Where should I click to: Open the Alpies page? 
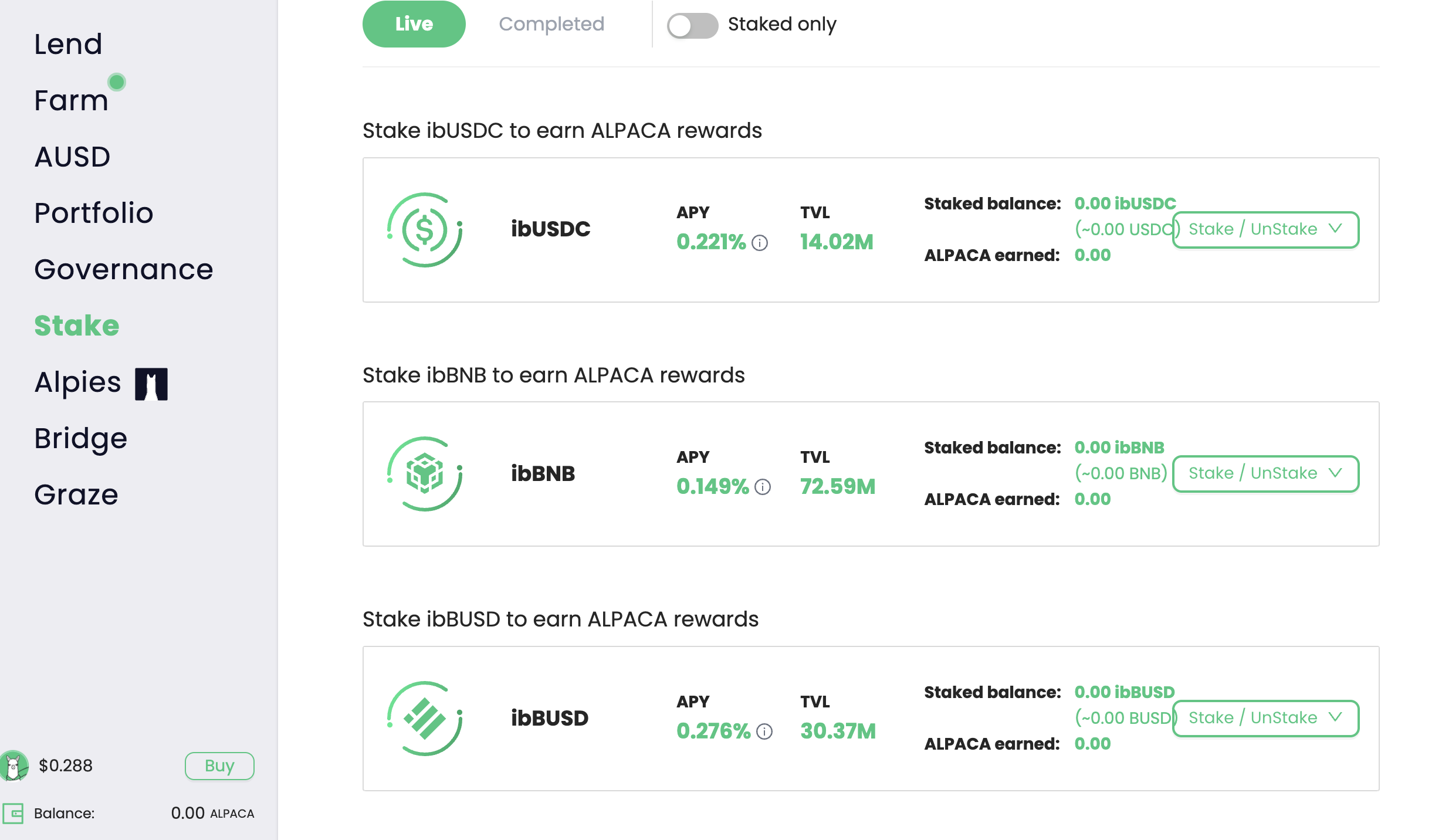click(77, 382)
